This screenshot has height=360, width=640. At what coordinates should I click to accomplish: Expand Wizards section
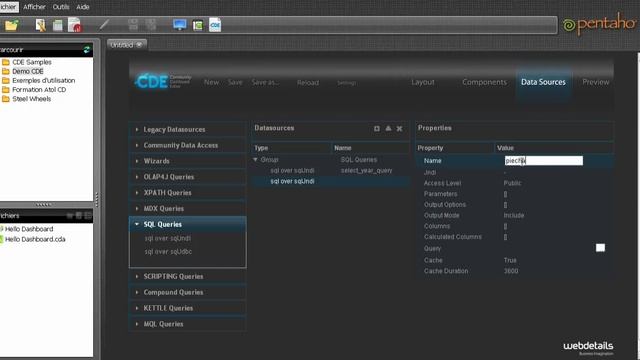tap(188, 161)
